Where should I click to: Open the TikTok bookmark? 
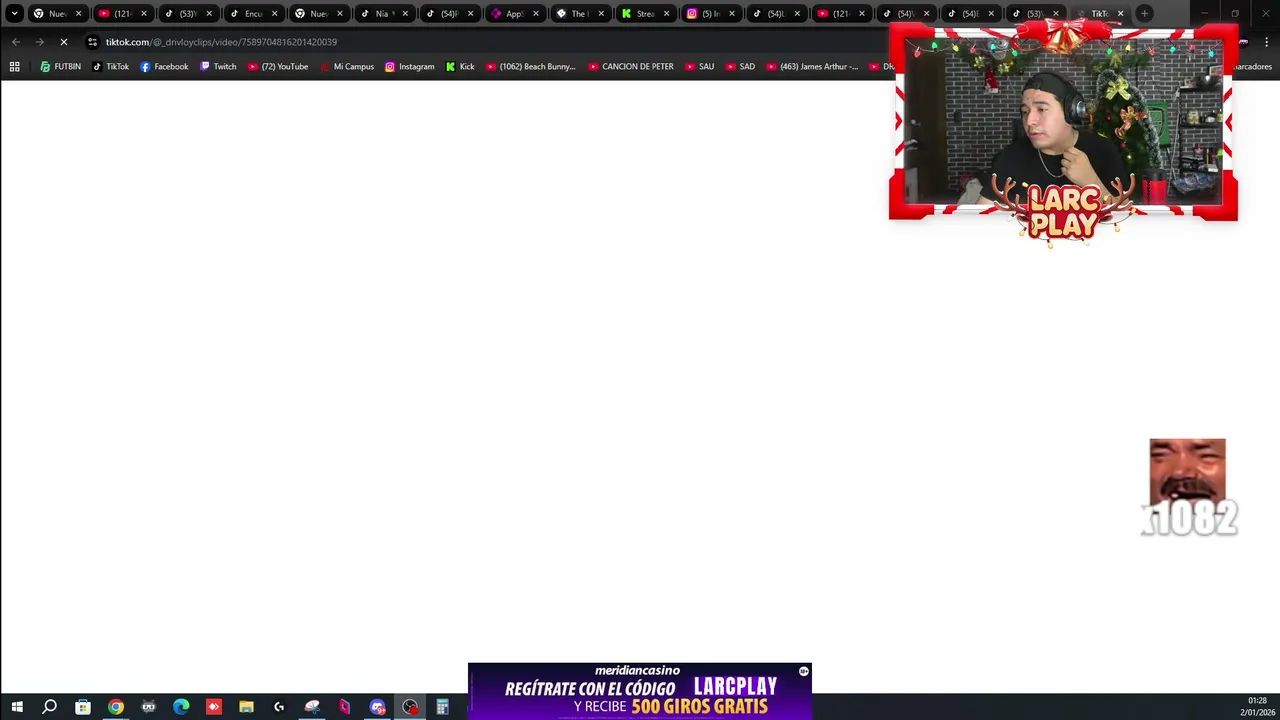(x=110, y=67)
